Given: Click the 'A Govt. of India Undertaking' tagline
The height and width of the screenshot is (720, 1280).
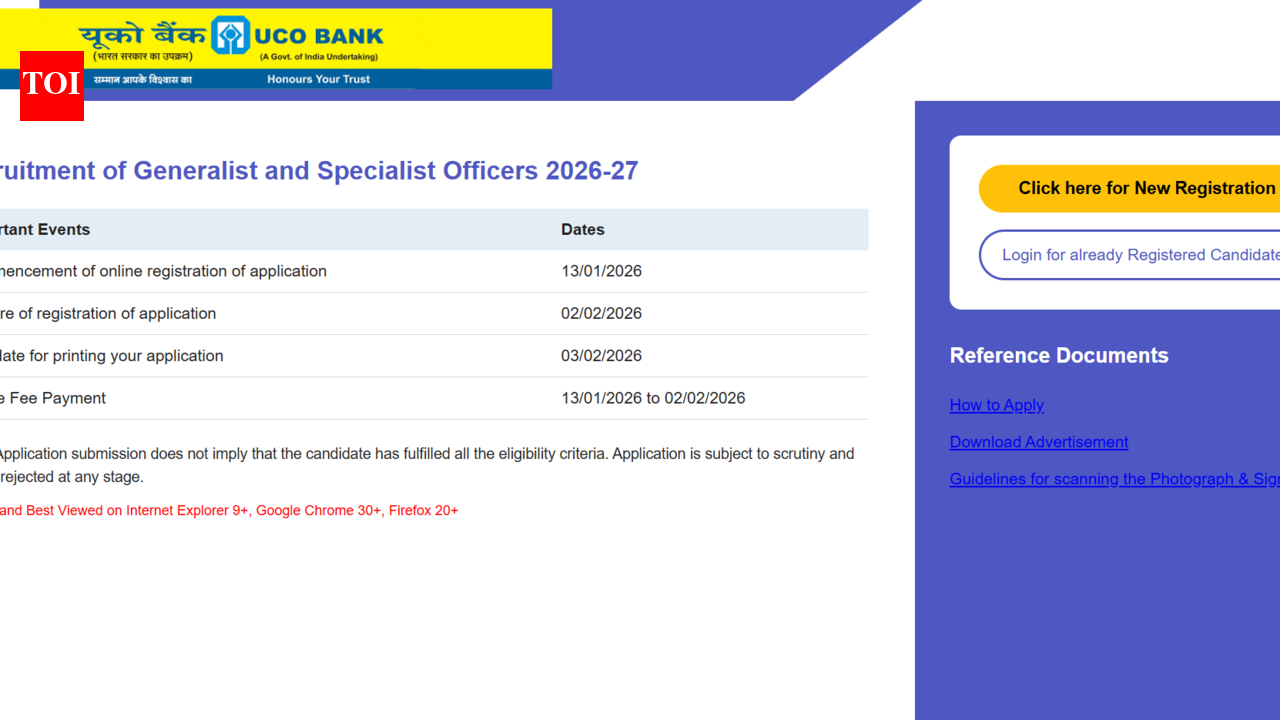Looking at the screenshot, I should pos(319,55).
